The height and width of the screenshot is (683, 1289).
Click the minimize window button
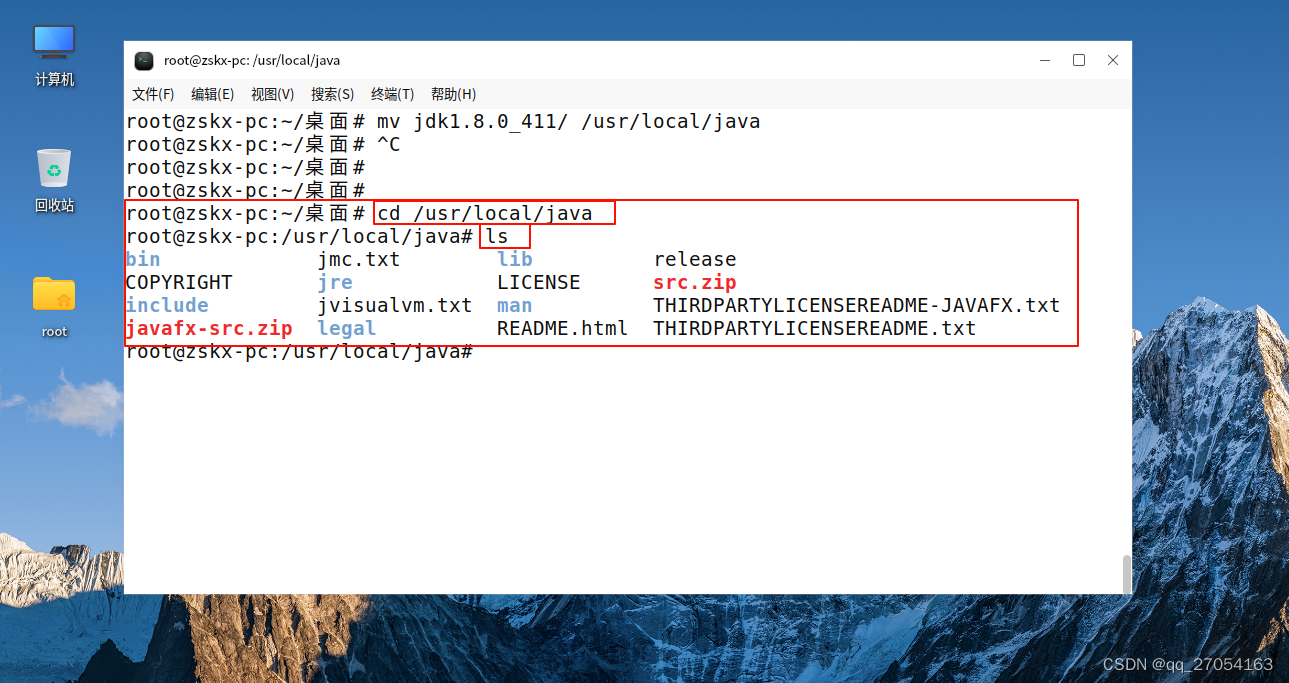pos(1044,60)
